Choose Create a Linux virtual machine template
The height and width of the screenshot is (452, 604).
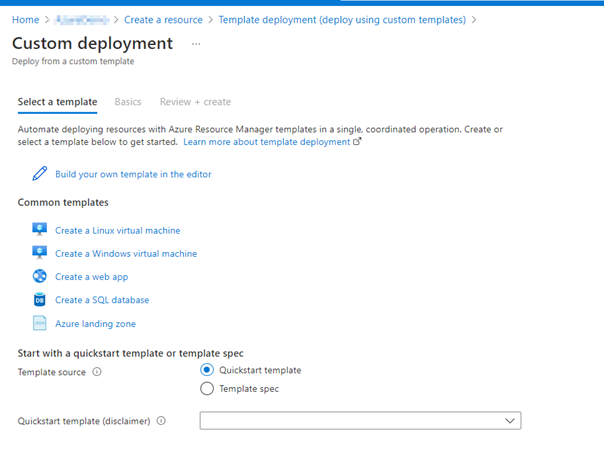[117, 230]
